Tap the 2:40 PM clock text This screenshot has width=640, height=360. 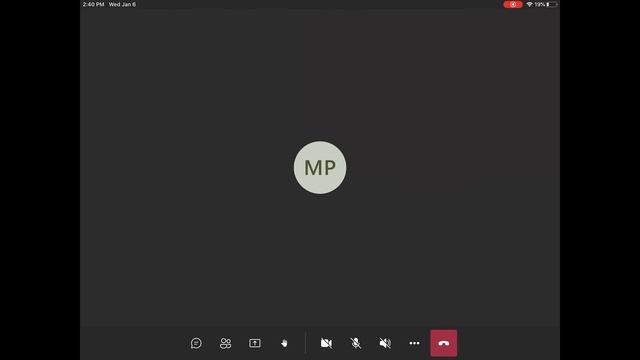click(93, 4)
